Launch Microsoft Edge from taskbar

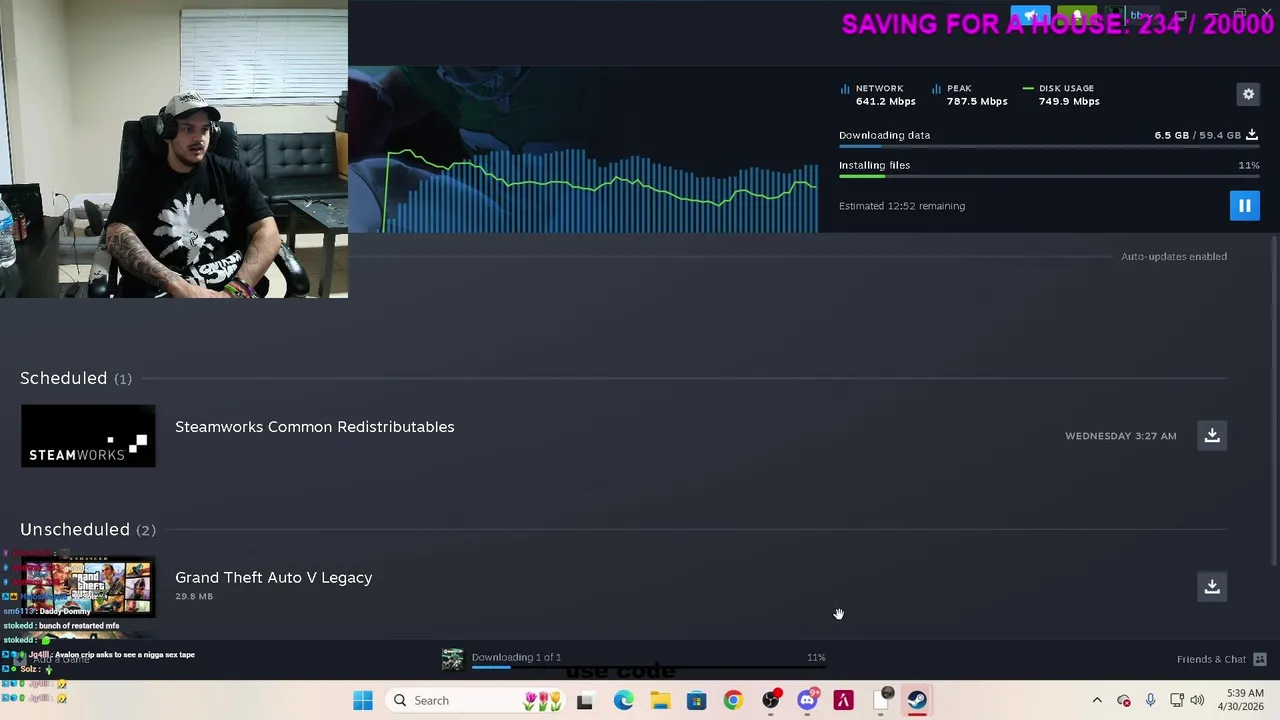[623, 700]
